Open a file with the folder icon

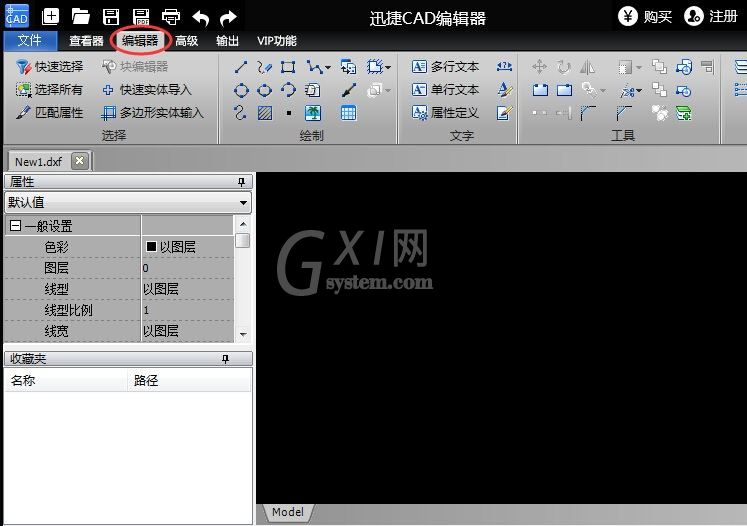coord(81,17)
